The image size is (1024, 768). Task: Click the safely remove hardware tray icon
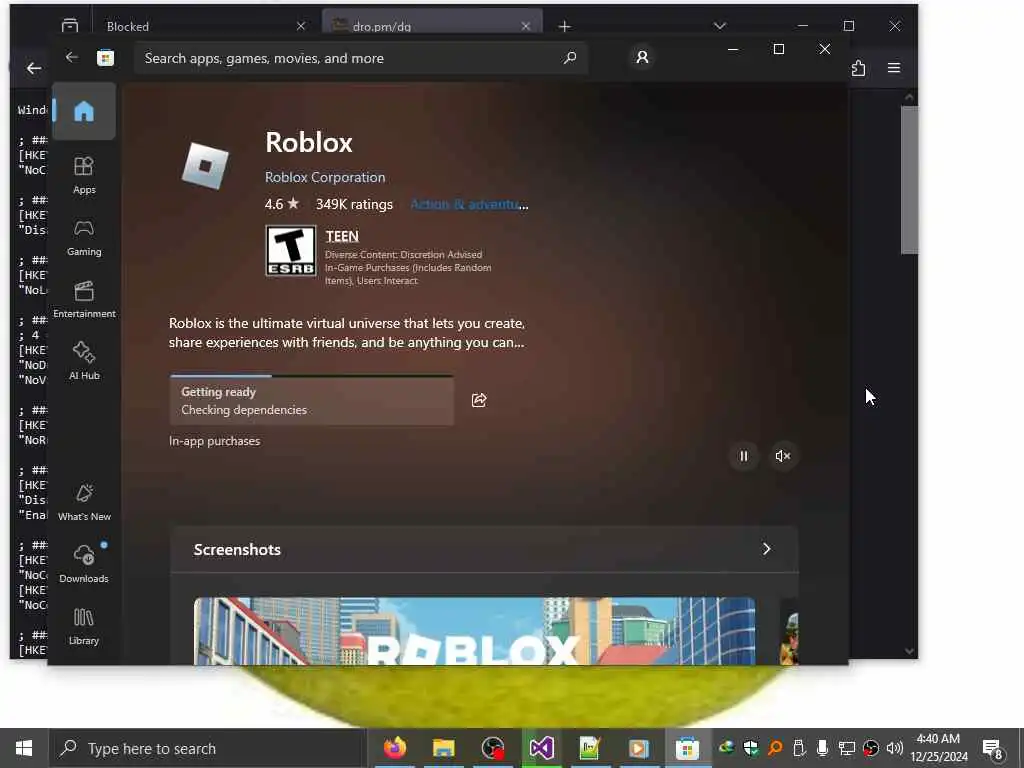pyautogui.click(x=799, y=748)
